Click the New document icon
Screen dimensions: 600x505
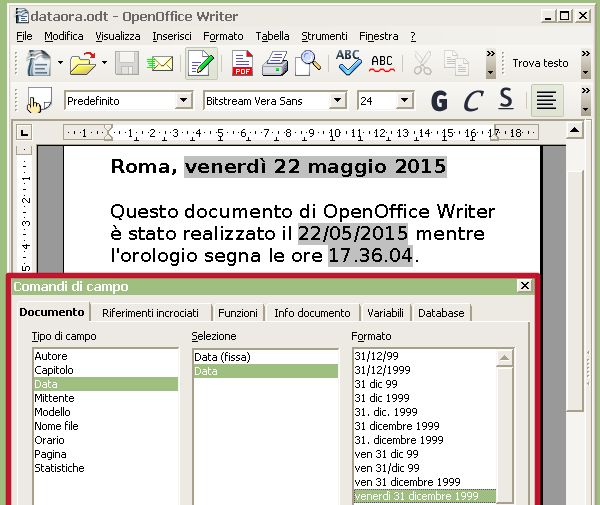click(39, 63)
